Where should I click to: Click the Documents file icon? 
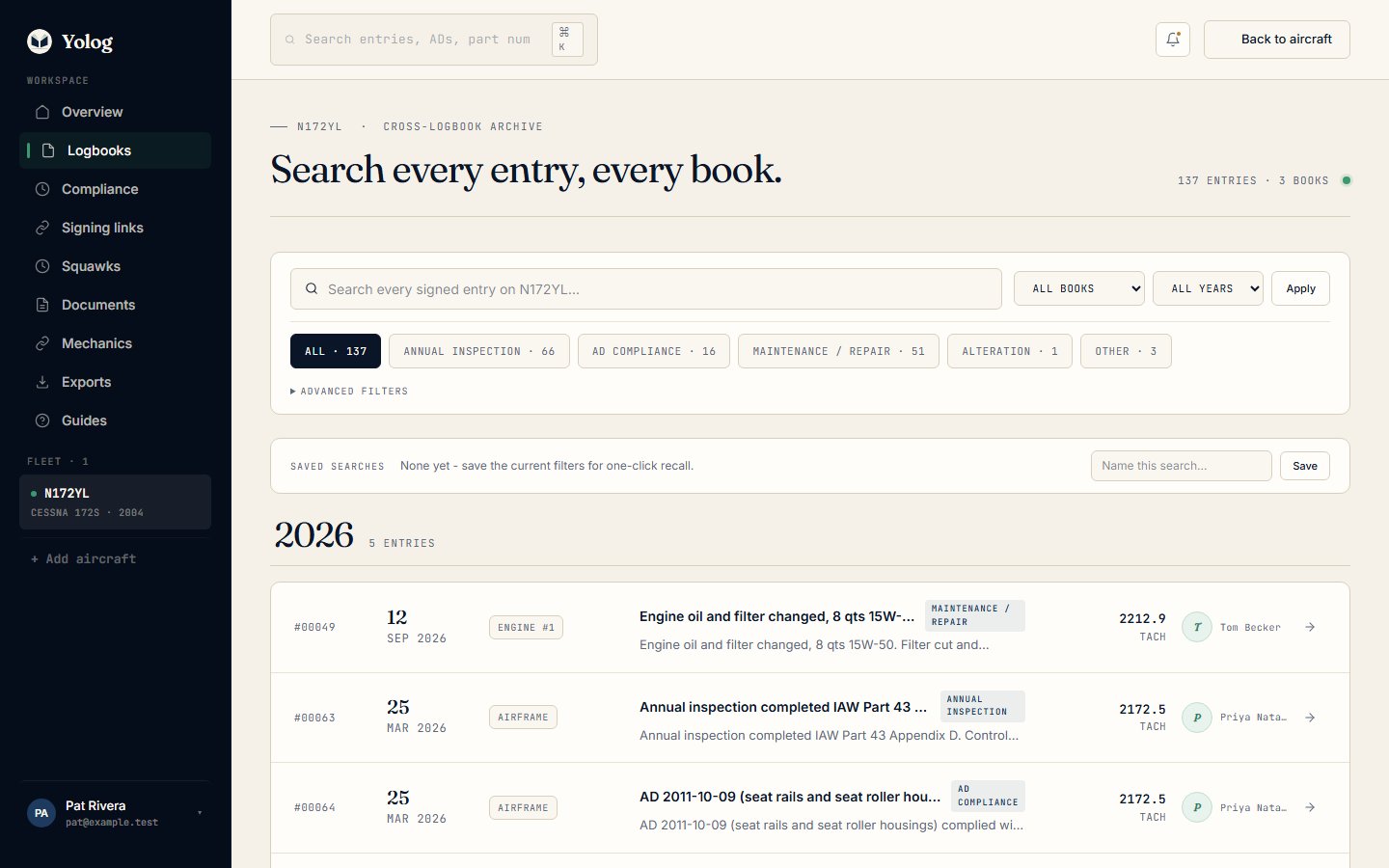42,305
